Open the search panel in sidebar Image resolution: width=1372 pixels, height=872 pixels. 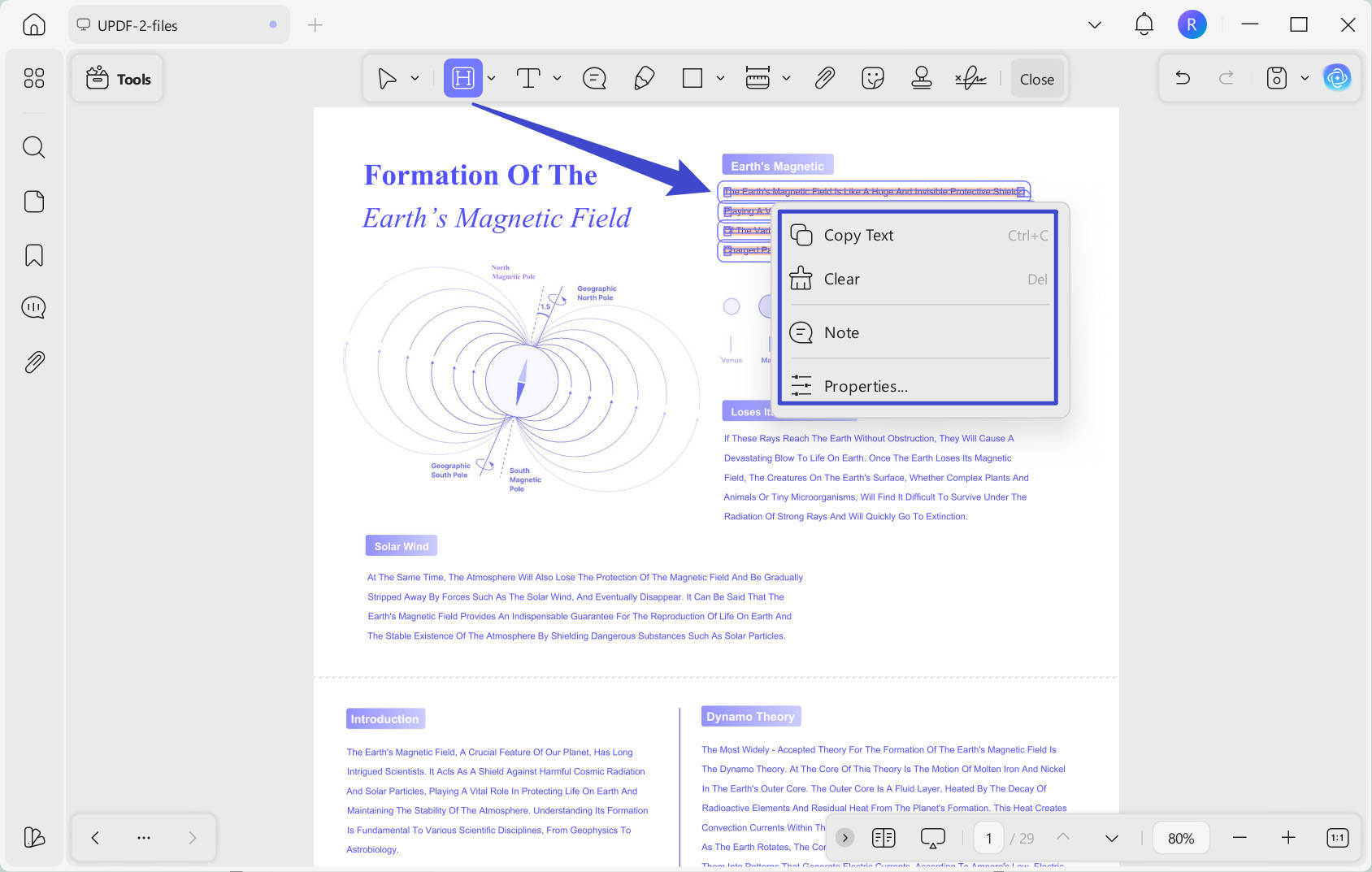34,147
